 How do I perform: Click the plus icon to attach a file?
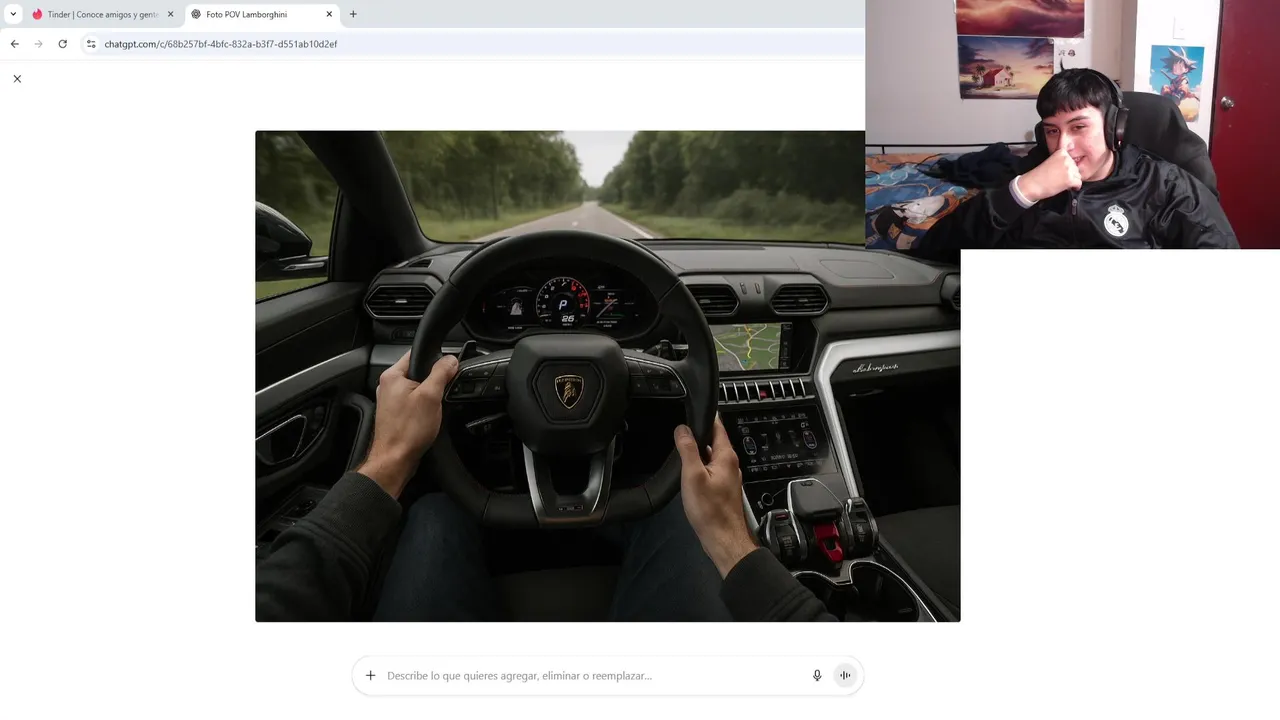point(370,676)
